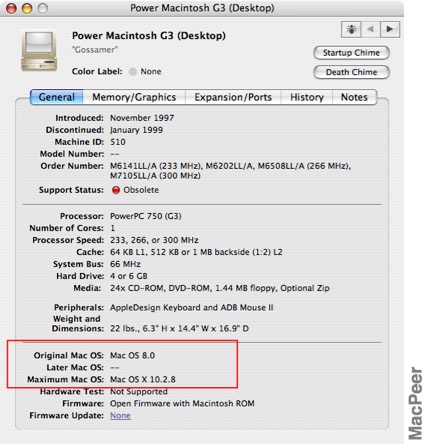Click the red Obsolete status indicator
Screen dimensions: 426x444
(x=116, y=190)
